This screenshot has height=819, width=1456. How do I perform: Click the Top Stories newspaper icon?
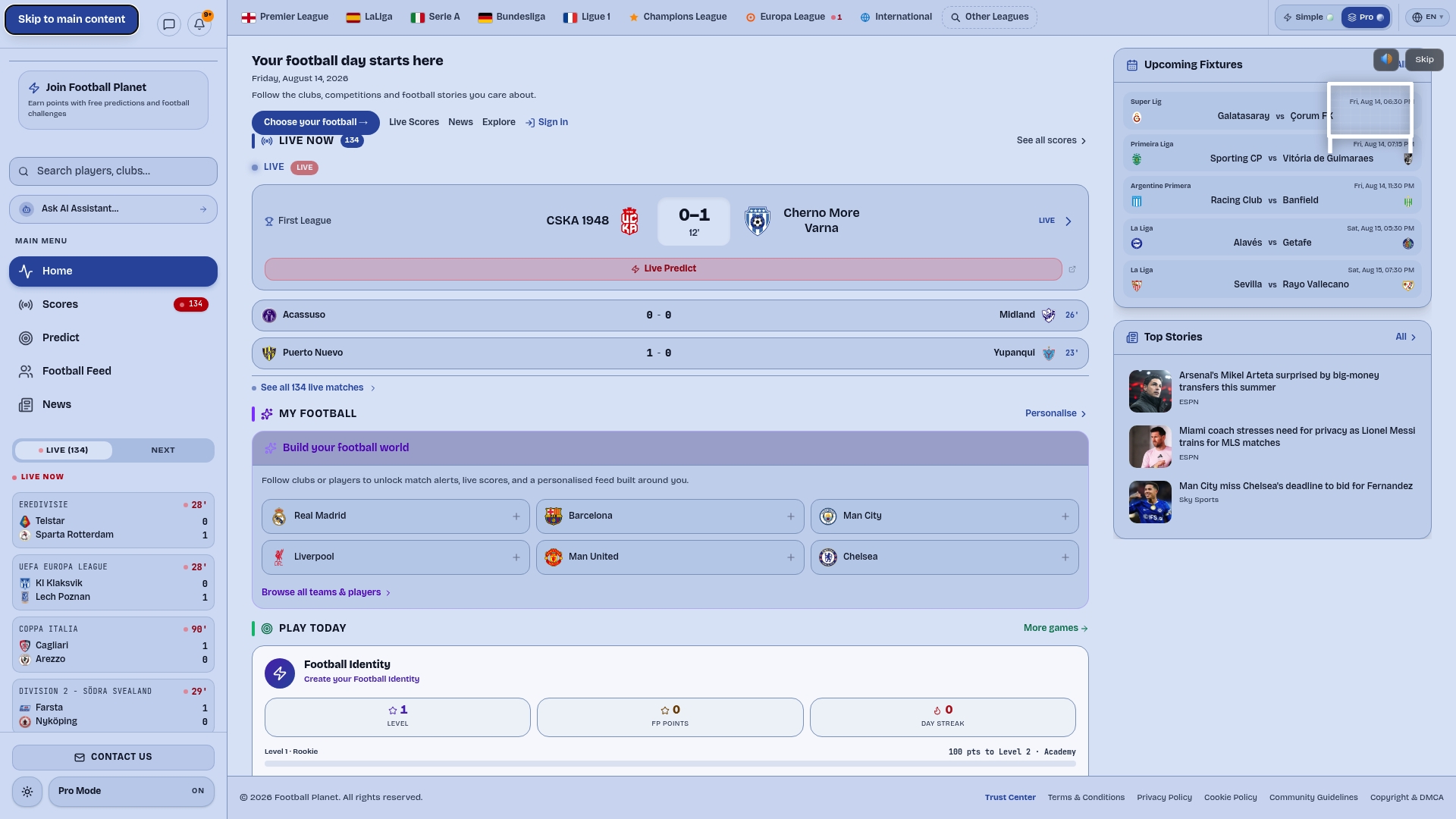[x=1132, y=337]
